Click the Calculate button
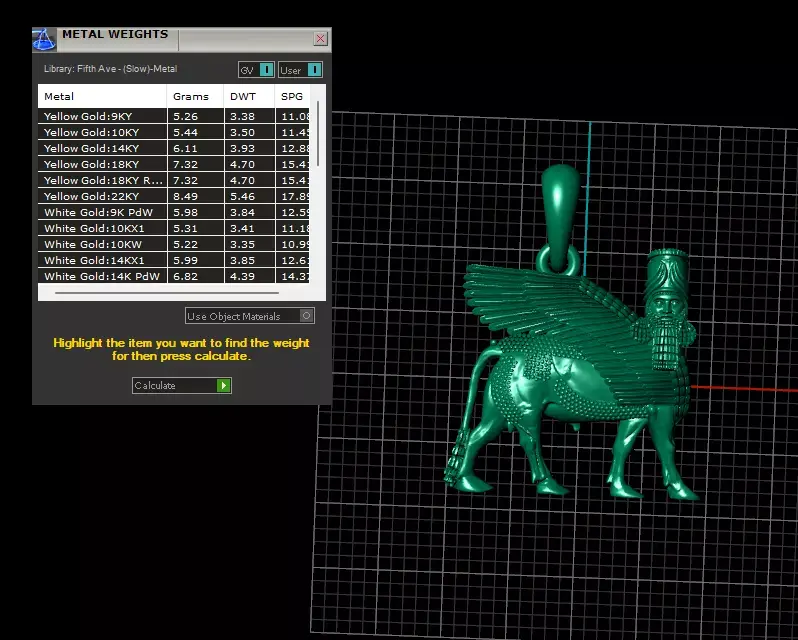Screen dimensions: 798x640 182,386
